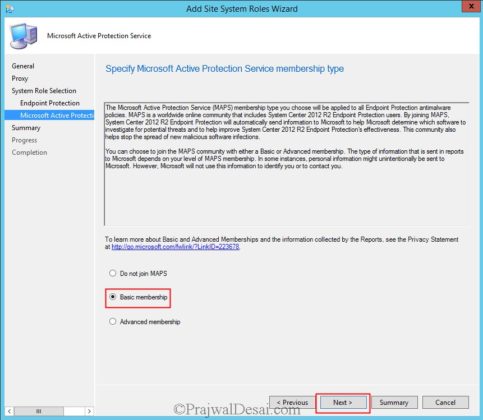Select the Advanced membership radio button
483x420 pixels.
click(113, 321)
